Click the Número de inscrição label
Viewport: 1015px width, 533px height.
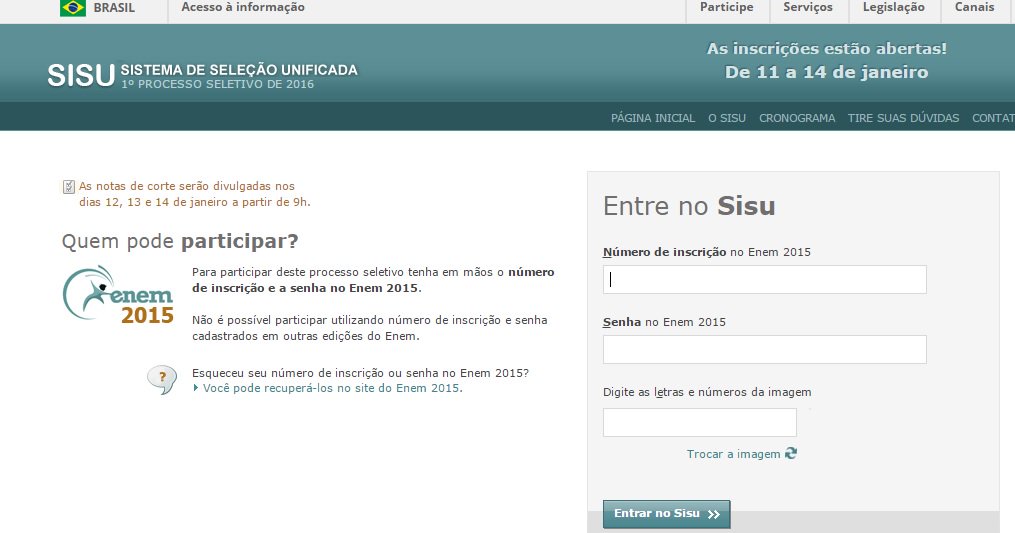click(x=707, y=252)
